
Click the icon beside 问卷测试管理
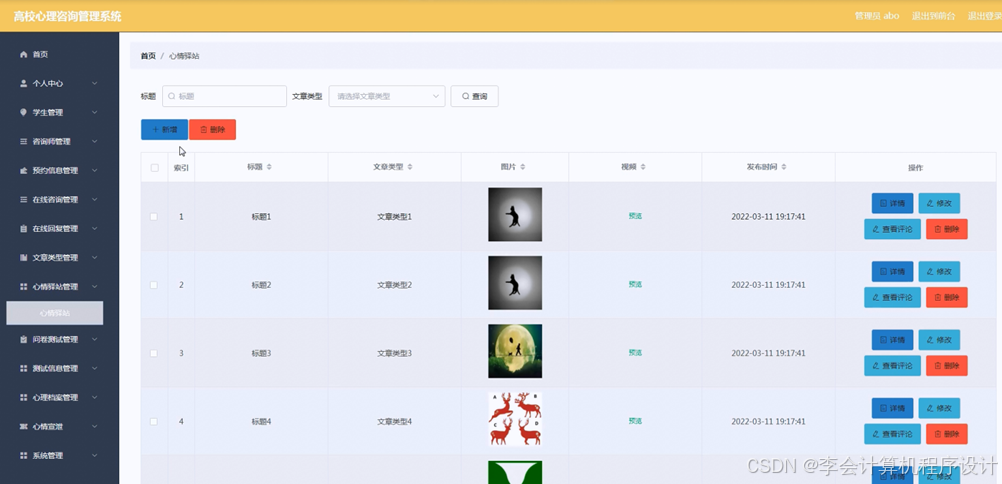click(24, 340)
